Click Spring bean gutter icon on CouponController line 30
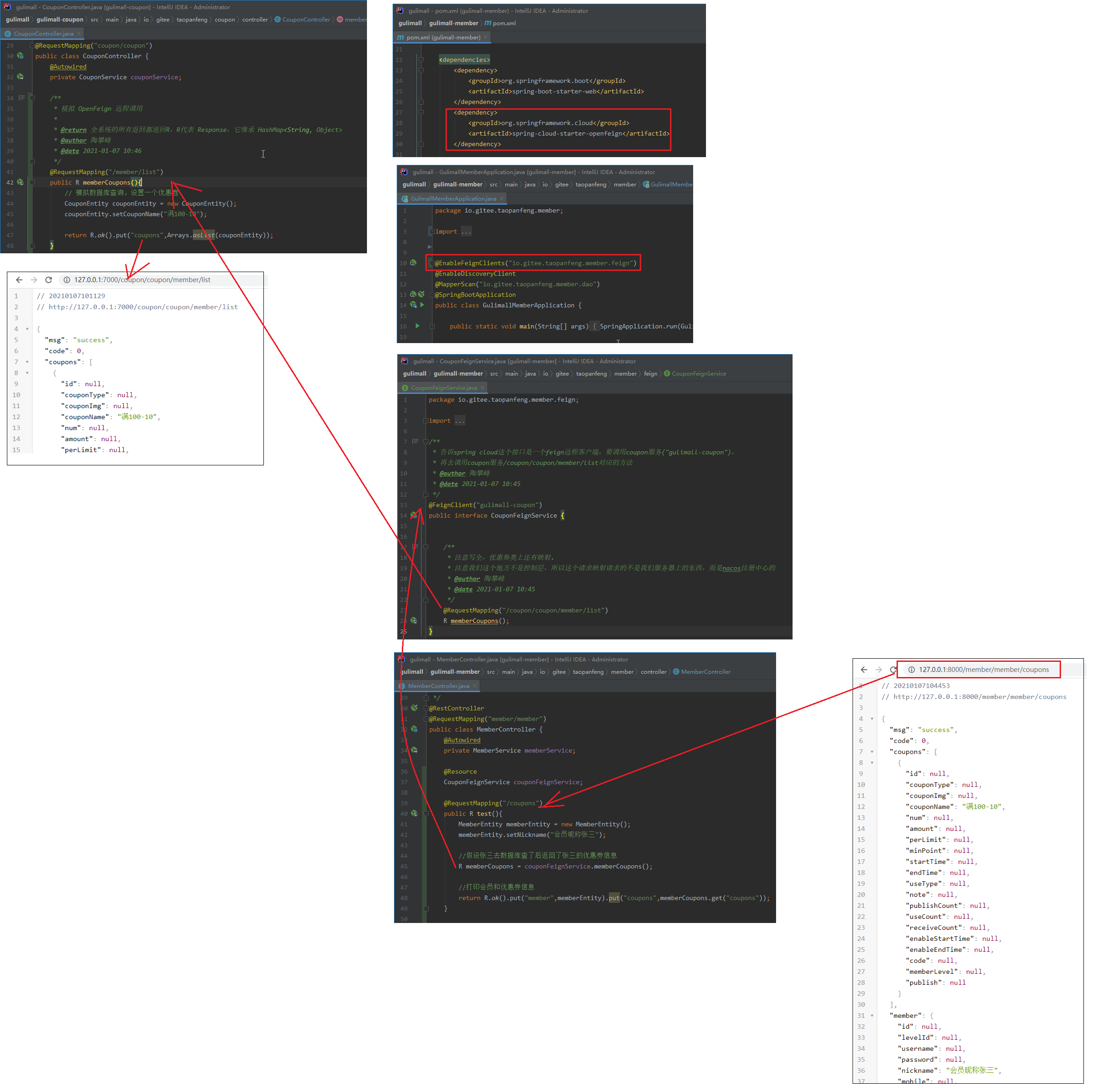This screenshot has height=1092, width=1094. (x=20, y=56)
